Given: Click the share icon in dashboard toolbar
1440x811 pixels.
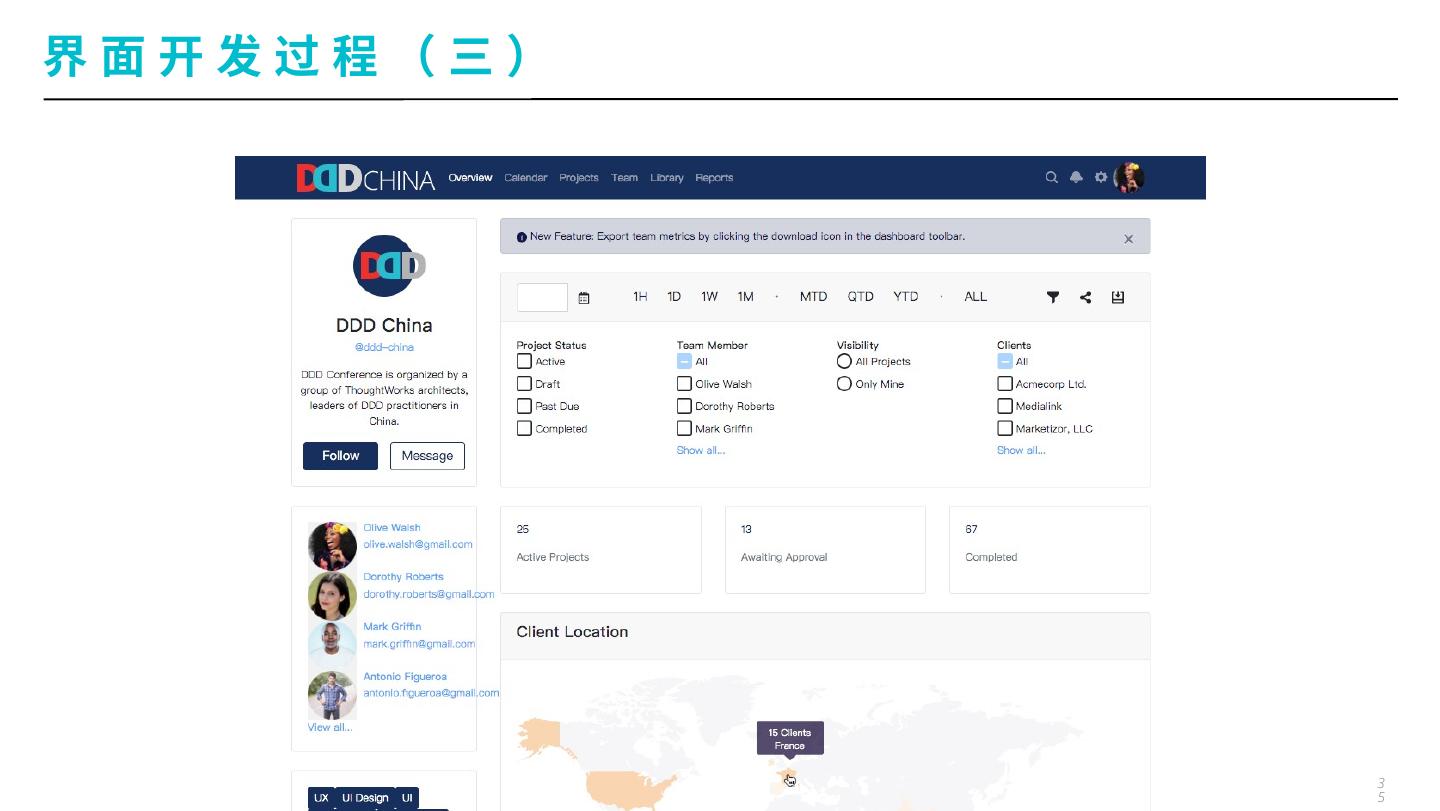Looking at the screenshot, I should tap(1086, 297).
